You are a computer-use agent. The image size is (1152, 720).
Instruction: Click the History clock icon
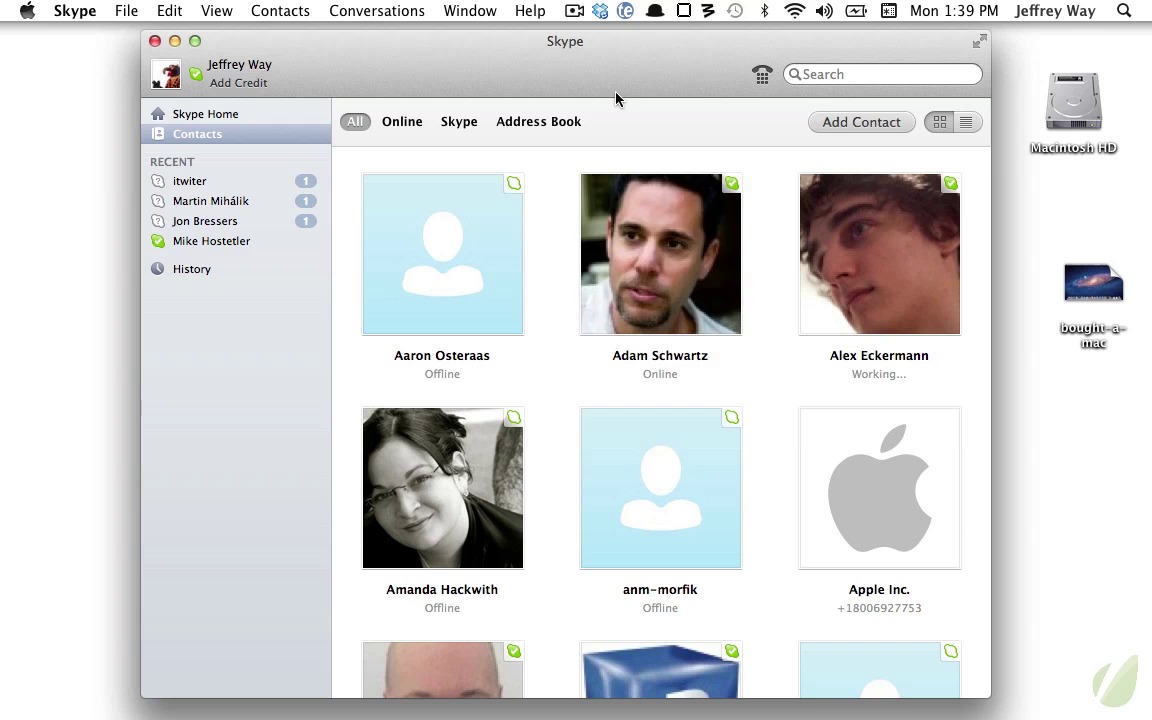click(x=157, y=268)
